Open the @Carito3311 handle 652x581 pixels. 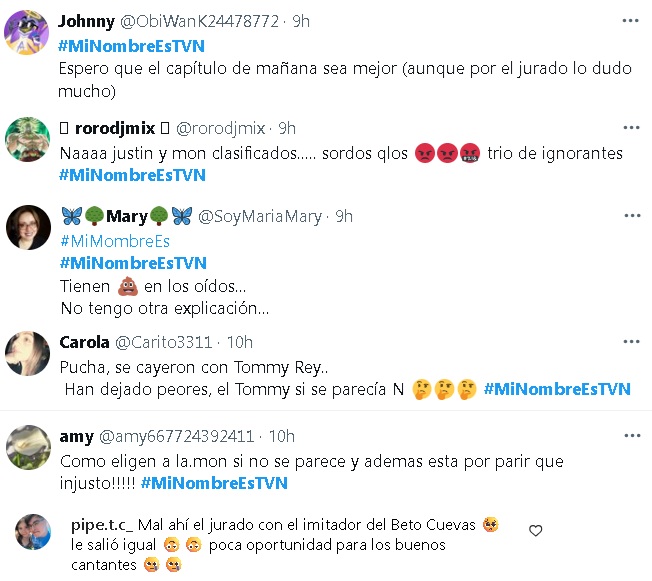pos(163,342)
